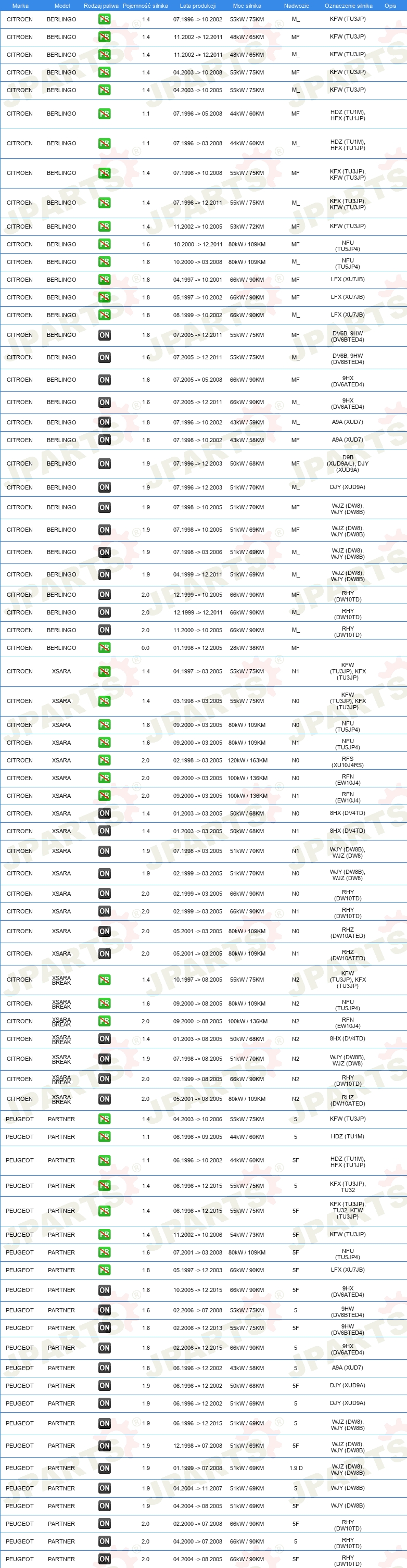The width and height of the screenshot is (407, 1568).
Task: Click ON icon in Xsara Break 1.9 WJY row
Action: coord(105,1059)
